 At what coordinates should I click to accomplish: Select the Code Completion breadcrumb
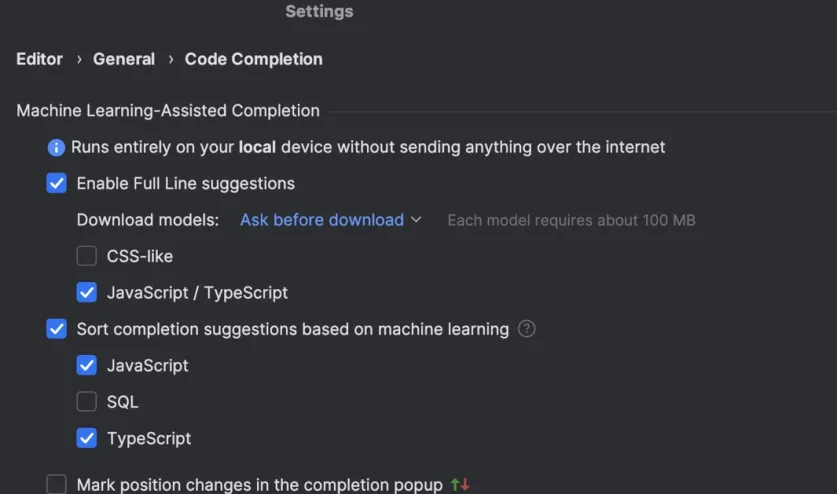pos(254,59)
